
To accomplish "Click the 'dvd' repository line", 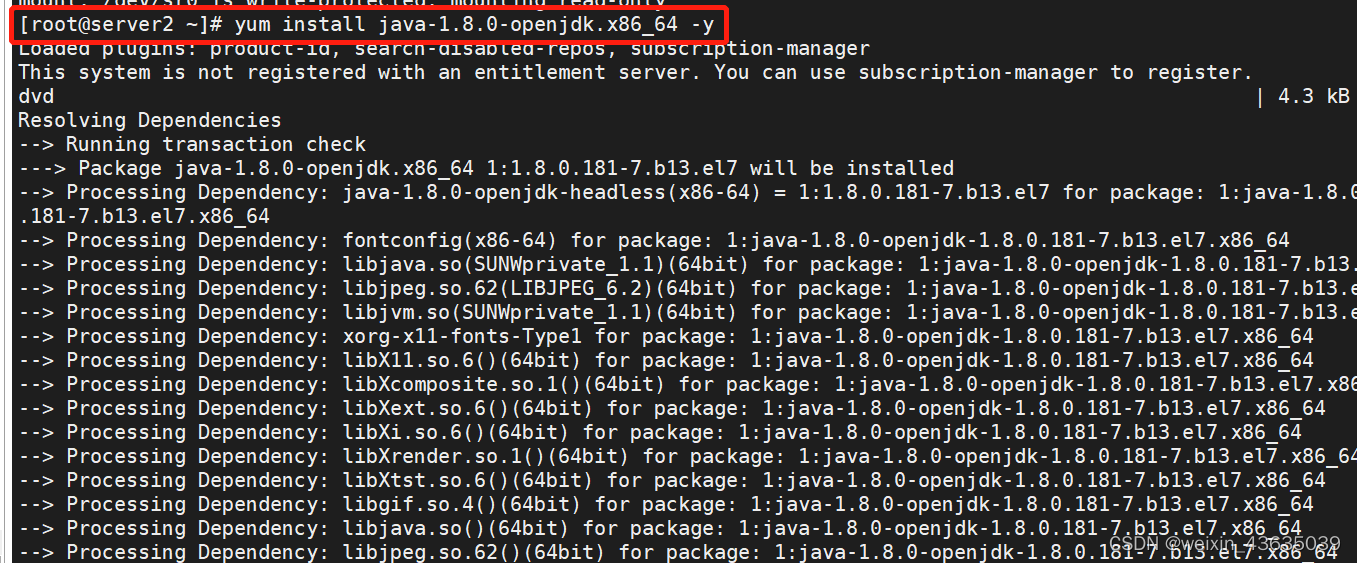I will pos(36,97).
